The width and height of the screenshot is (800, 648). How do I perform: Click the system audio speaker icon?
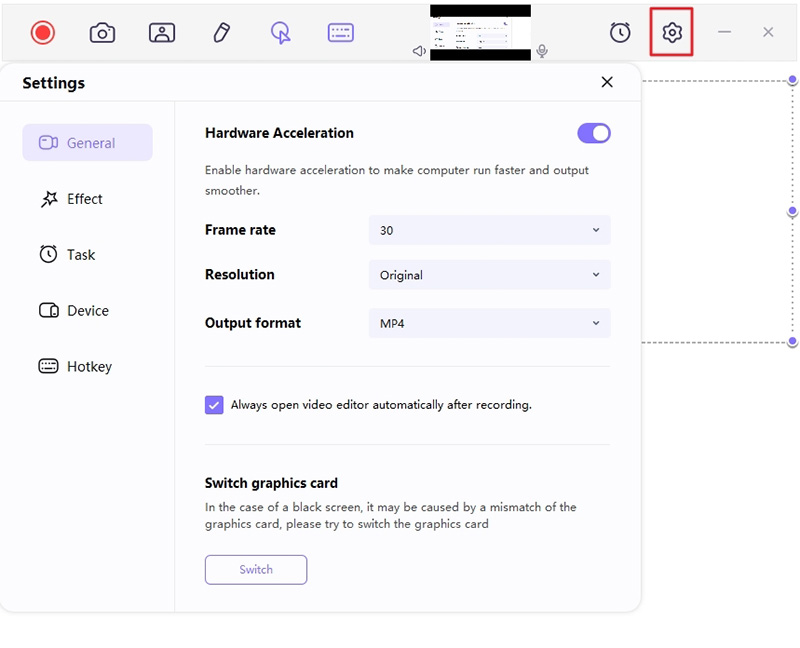[419, 51]
